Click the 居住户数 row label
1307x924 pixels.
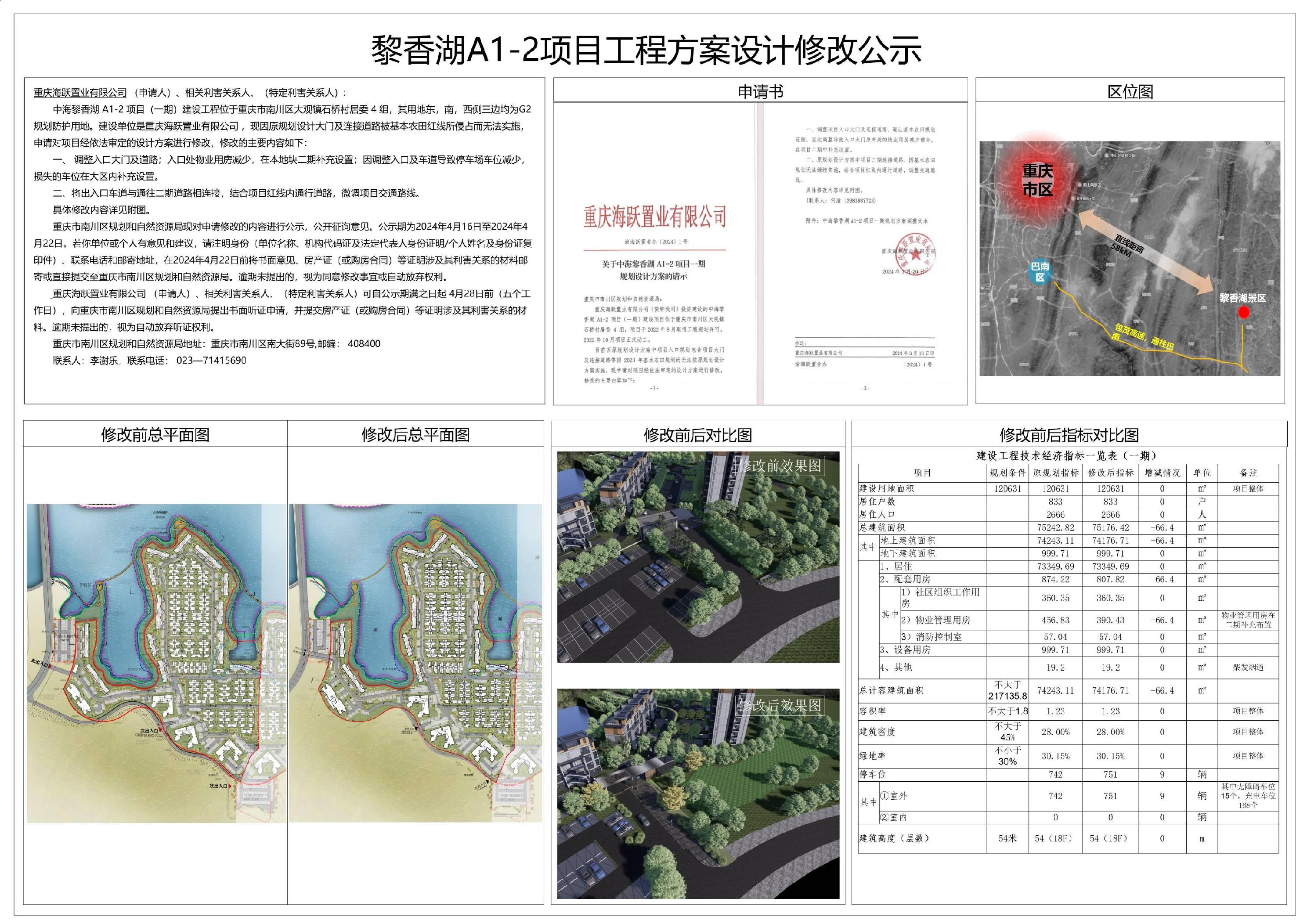tap(877, 502)
